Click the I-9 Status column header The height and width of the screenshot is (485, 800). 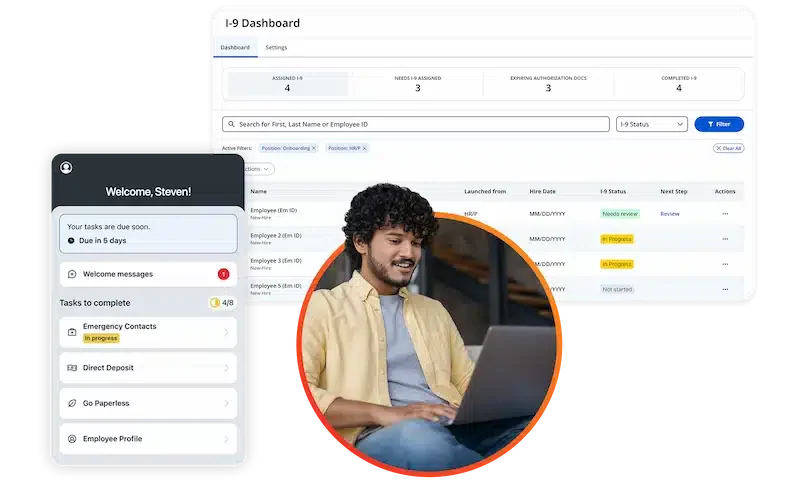coord(613,192)
